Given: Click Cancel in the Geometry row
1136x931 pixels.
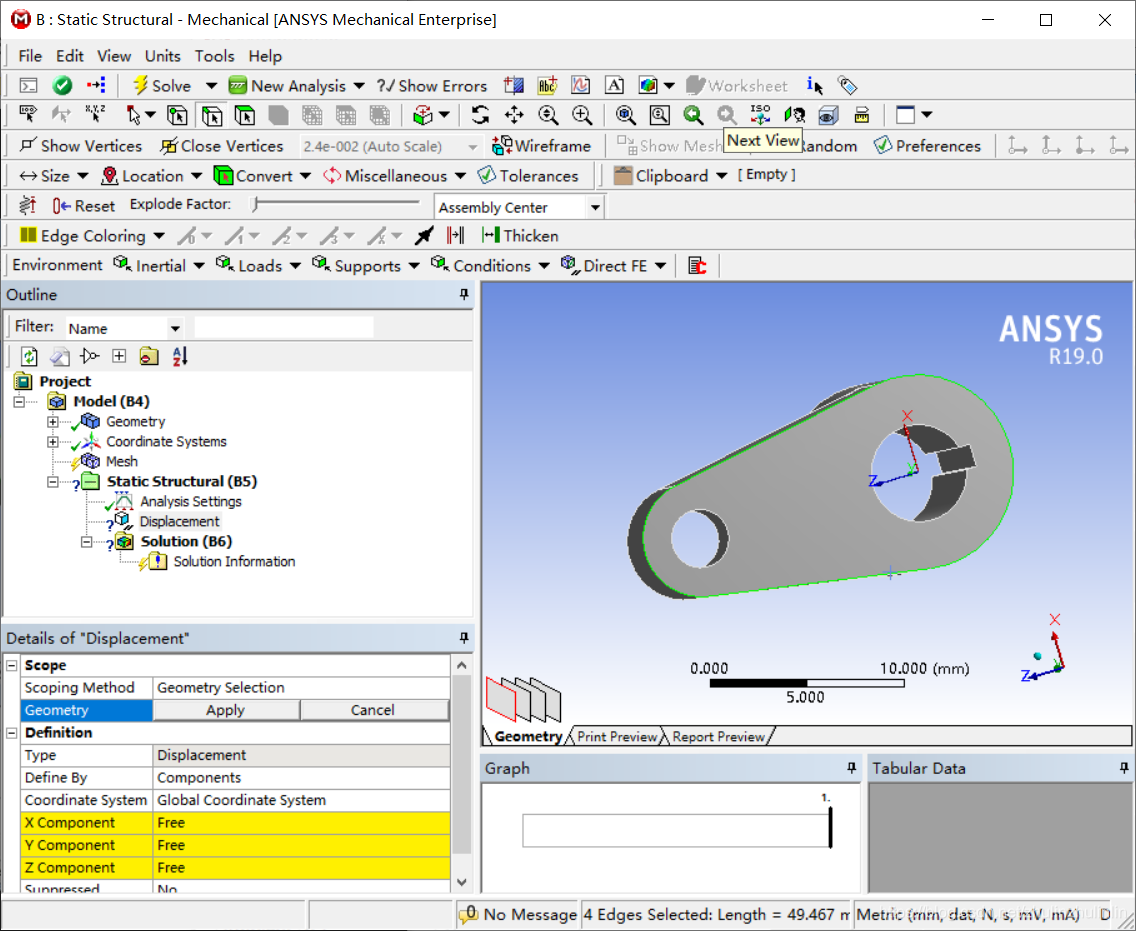Looking at the screenshot, I should [x=372, y=710].
